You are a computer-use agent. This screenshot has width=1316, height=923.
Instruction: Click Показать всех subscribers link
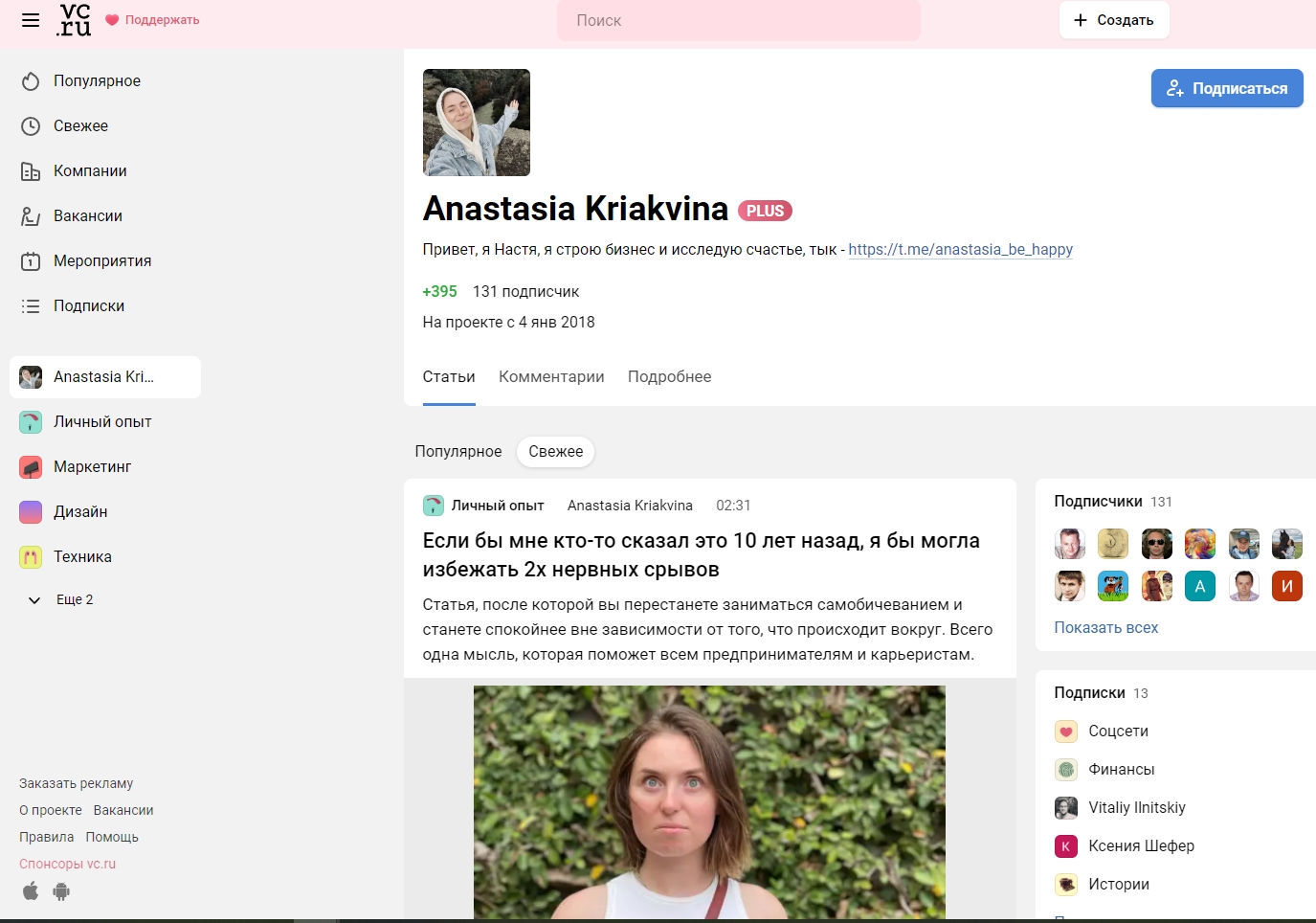pyautogui.click(x=1106, y=628)
